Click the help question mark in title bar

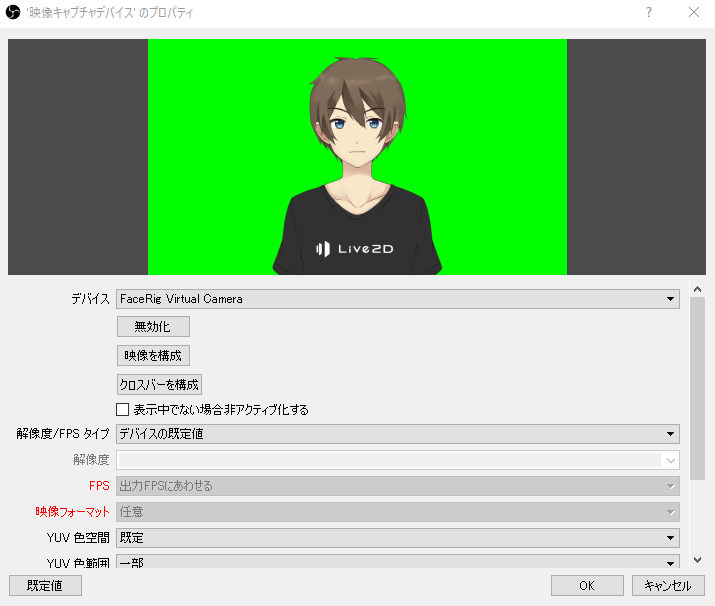click(649, 12)
